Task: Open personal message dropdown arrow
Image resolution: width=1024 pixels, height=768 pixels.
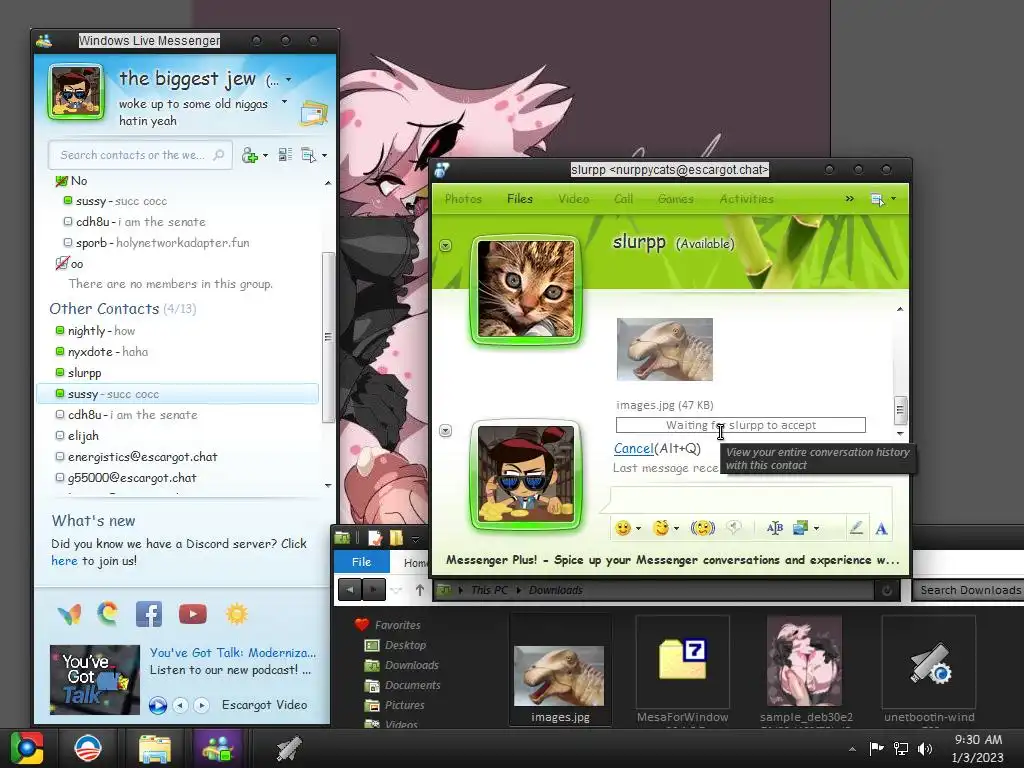Action: point(284,102)
